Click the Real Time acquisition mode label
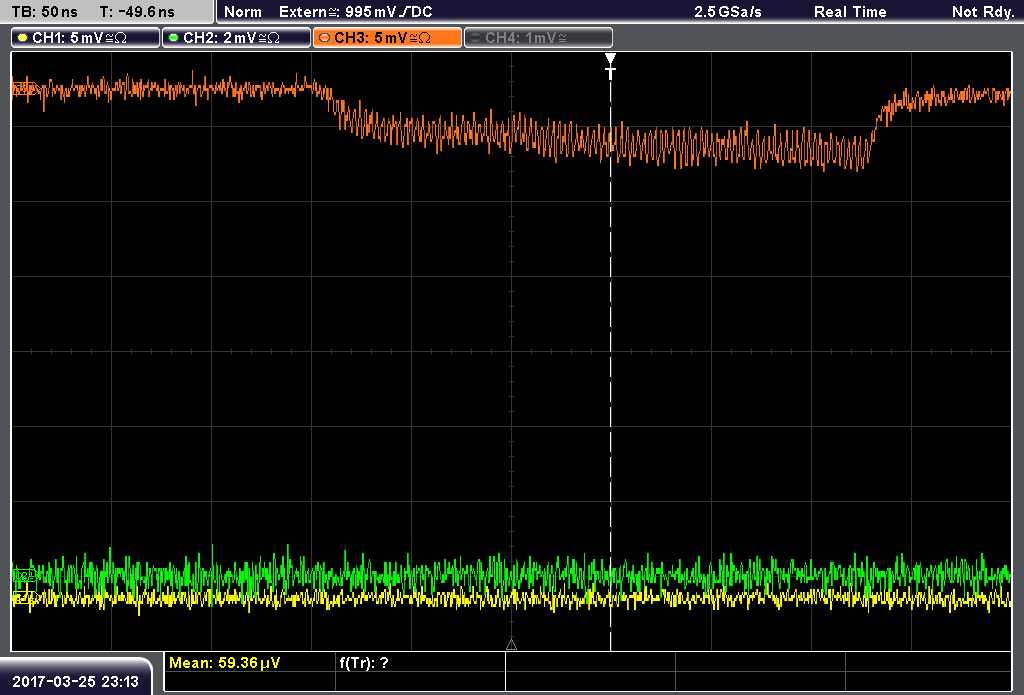The height and width of the screenshot is (695, 1024). pyautogui.click(x=850, y=12)
